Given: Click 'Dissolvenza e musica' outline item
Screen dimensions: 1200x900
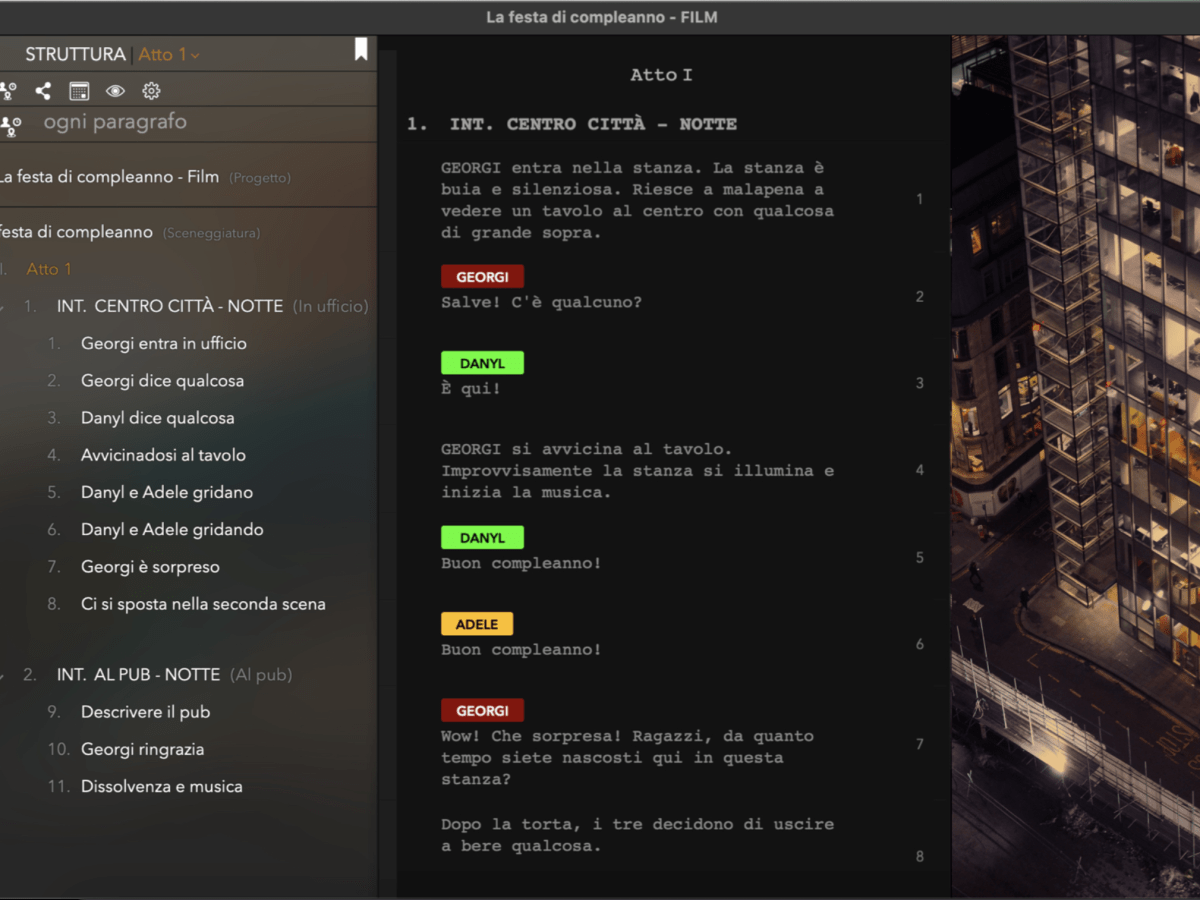Looking at the screenshot, I should (161, 787).
